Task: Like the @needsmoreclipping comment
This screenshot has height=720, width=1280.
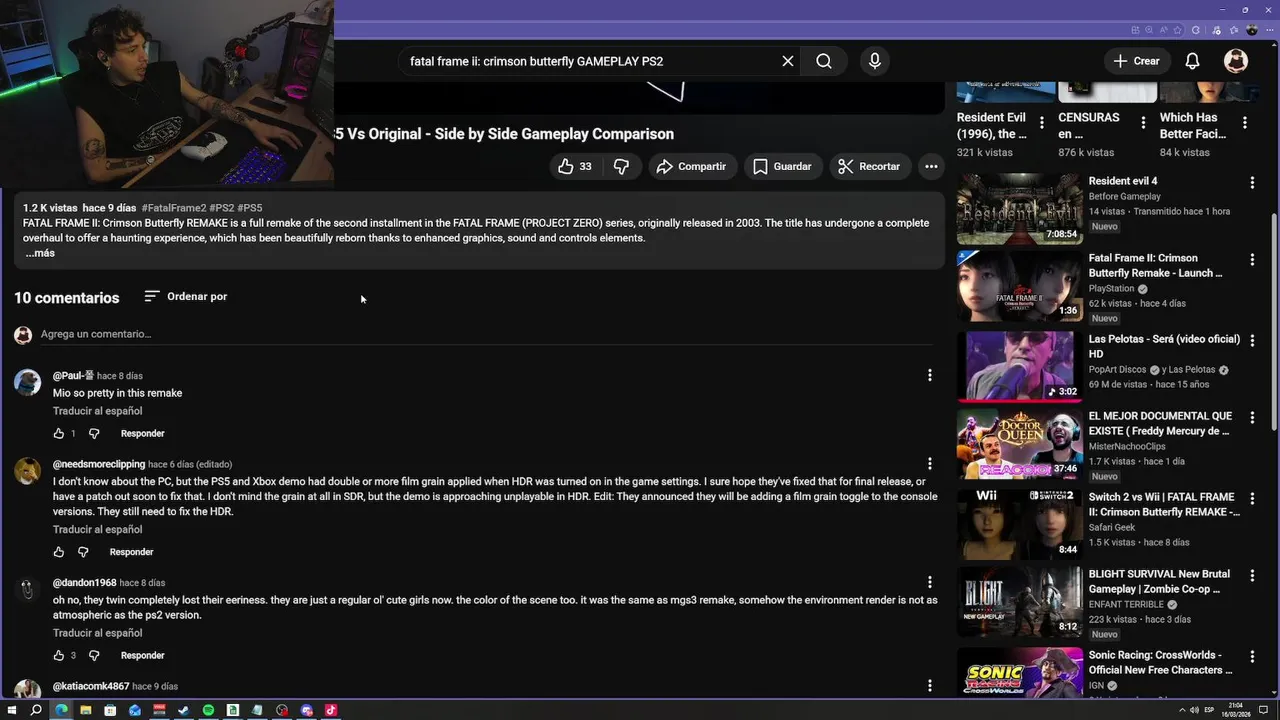Action: pos(59,552)
